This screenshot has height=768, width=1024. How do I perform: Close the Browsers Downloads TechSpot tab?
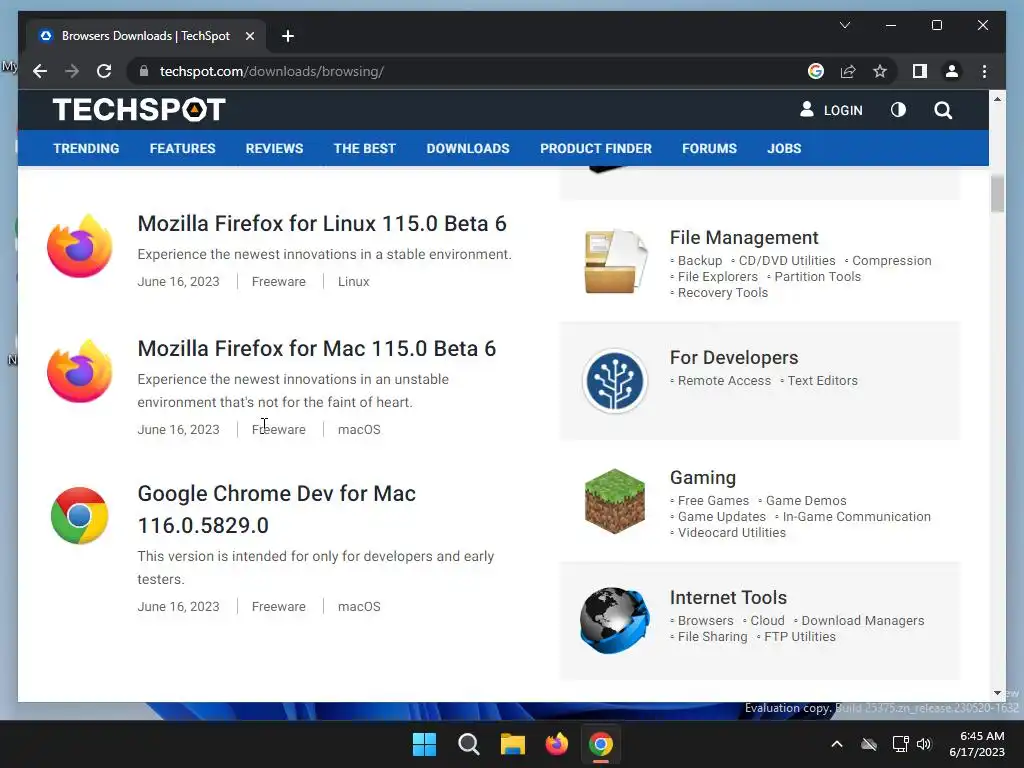tap(249, 36)
